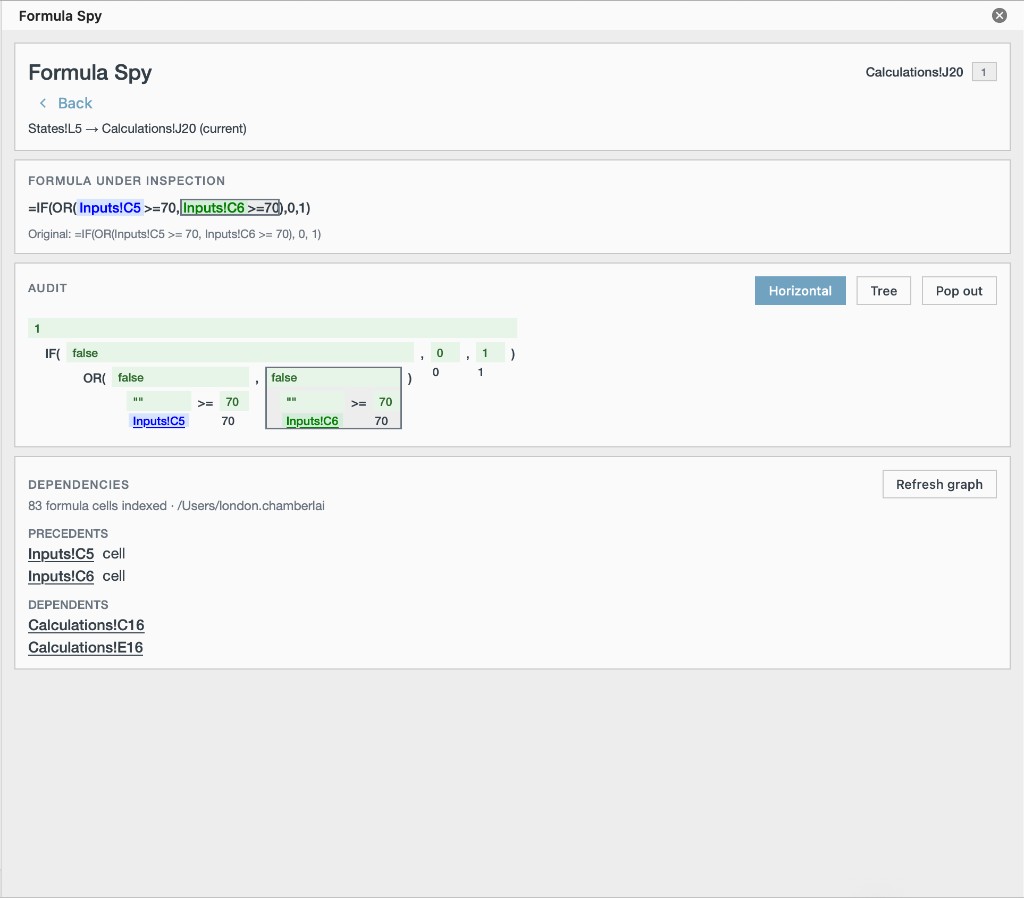Open precedent Inputs!C6 link
Viewport: 1024px width, 898px height.
click(61, 576)
